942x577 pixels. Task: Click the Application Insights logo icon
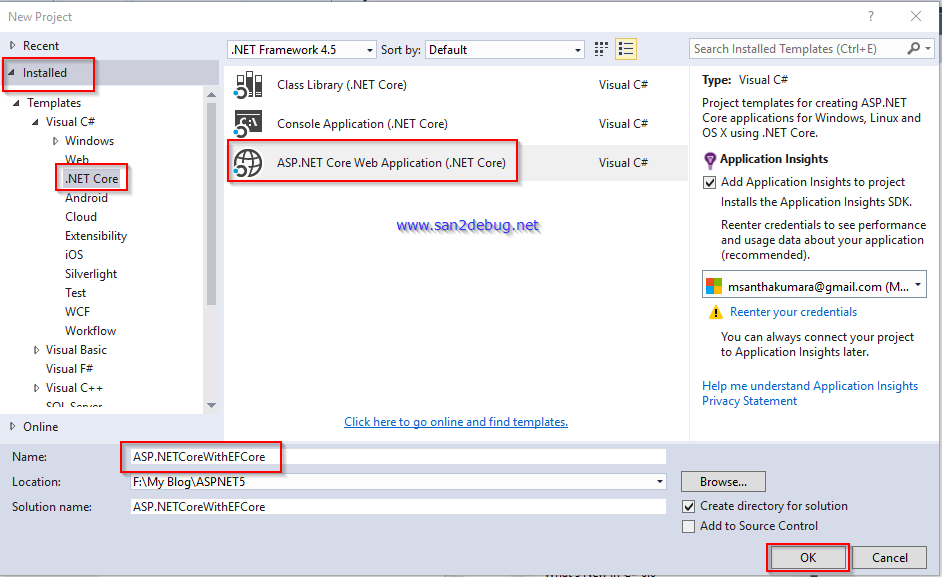pos(710,159)
